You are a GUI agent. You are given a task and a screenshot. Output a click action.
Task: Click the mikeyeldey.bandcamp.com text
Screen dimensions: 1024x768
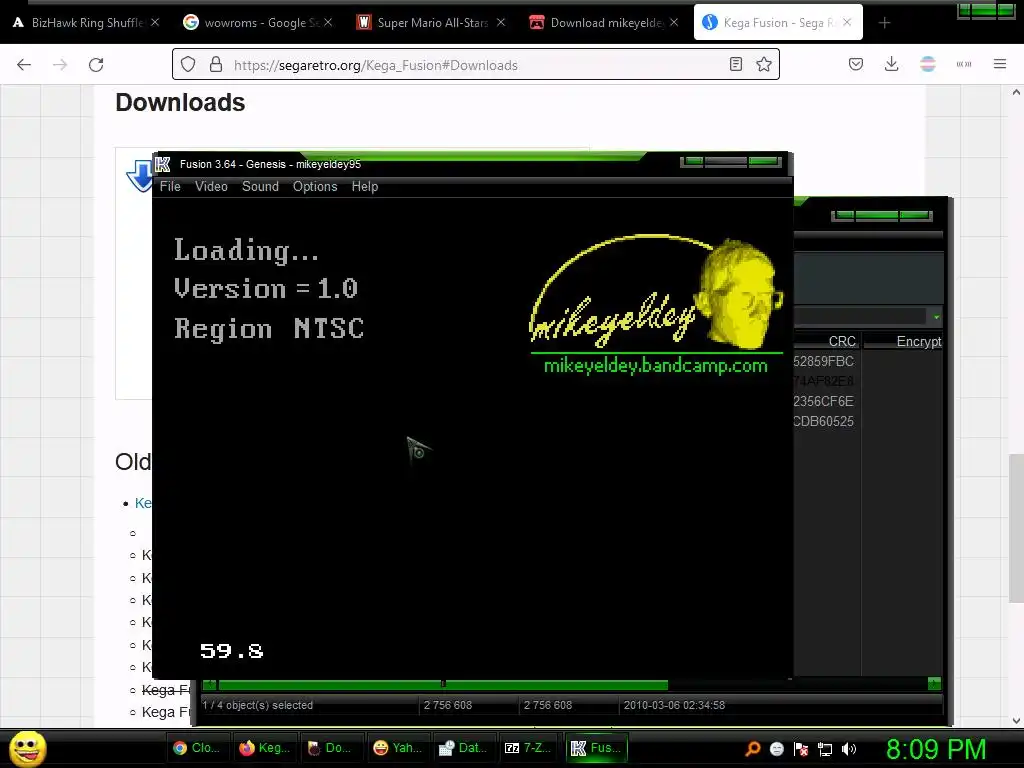pos(656,366)
